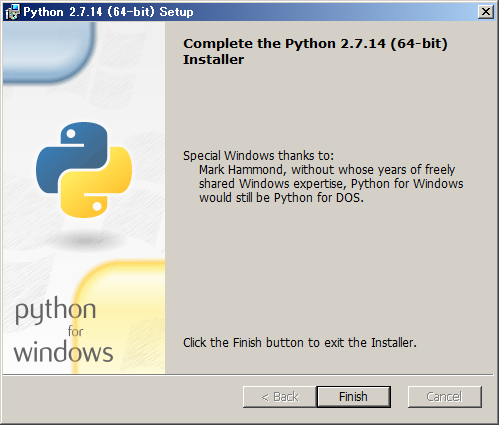The image size is (499, 425).
Task: Close the setup window with the X
Action: click(x=486, y=12)
